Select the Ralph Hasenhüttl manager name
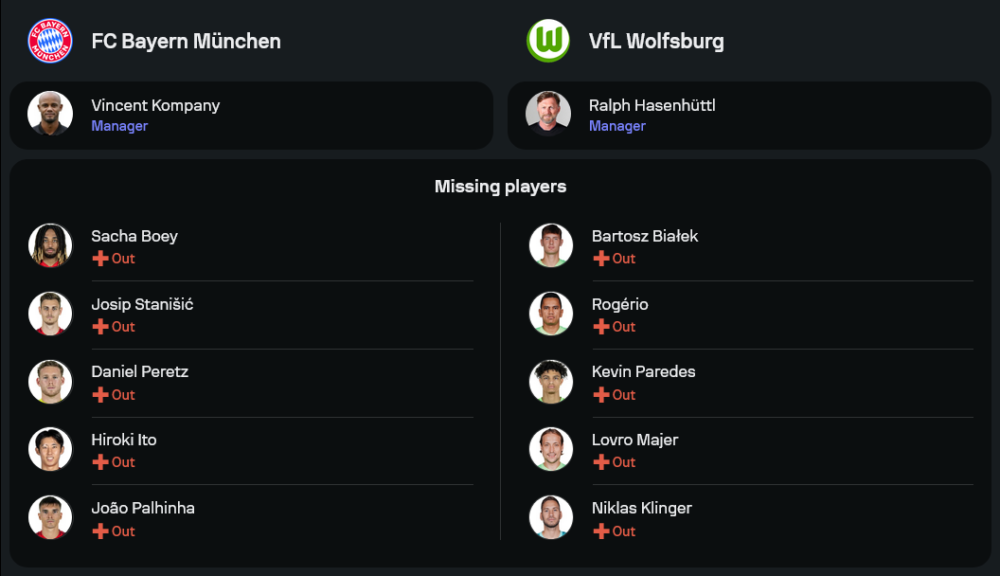 coord(652,105)
